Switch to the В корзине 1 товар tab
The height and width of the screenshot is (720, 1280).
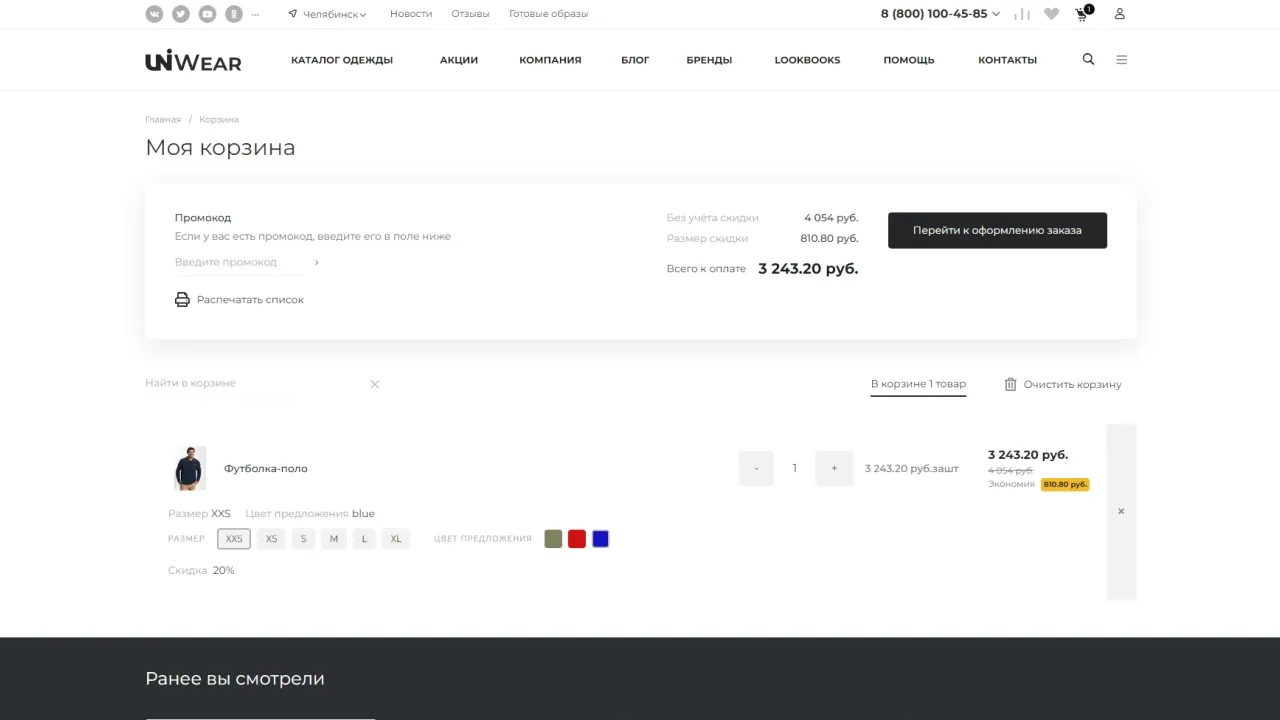(x=918, y=384)
